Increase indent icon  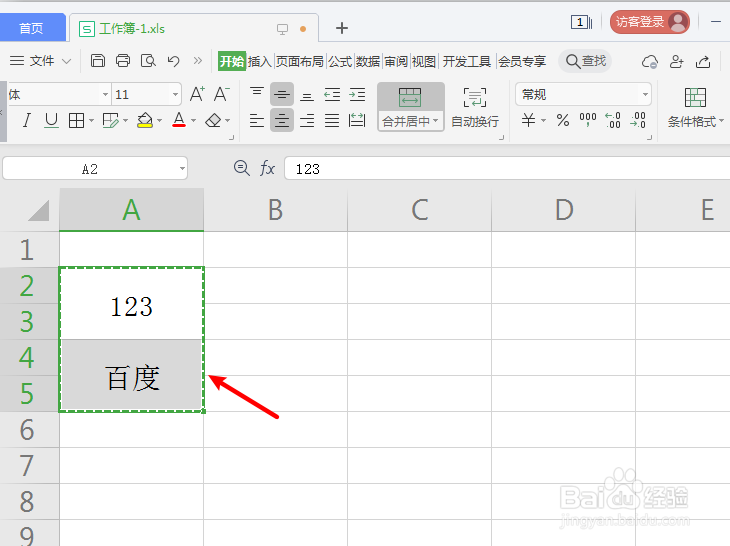coord(357,94)
